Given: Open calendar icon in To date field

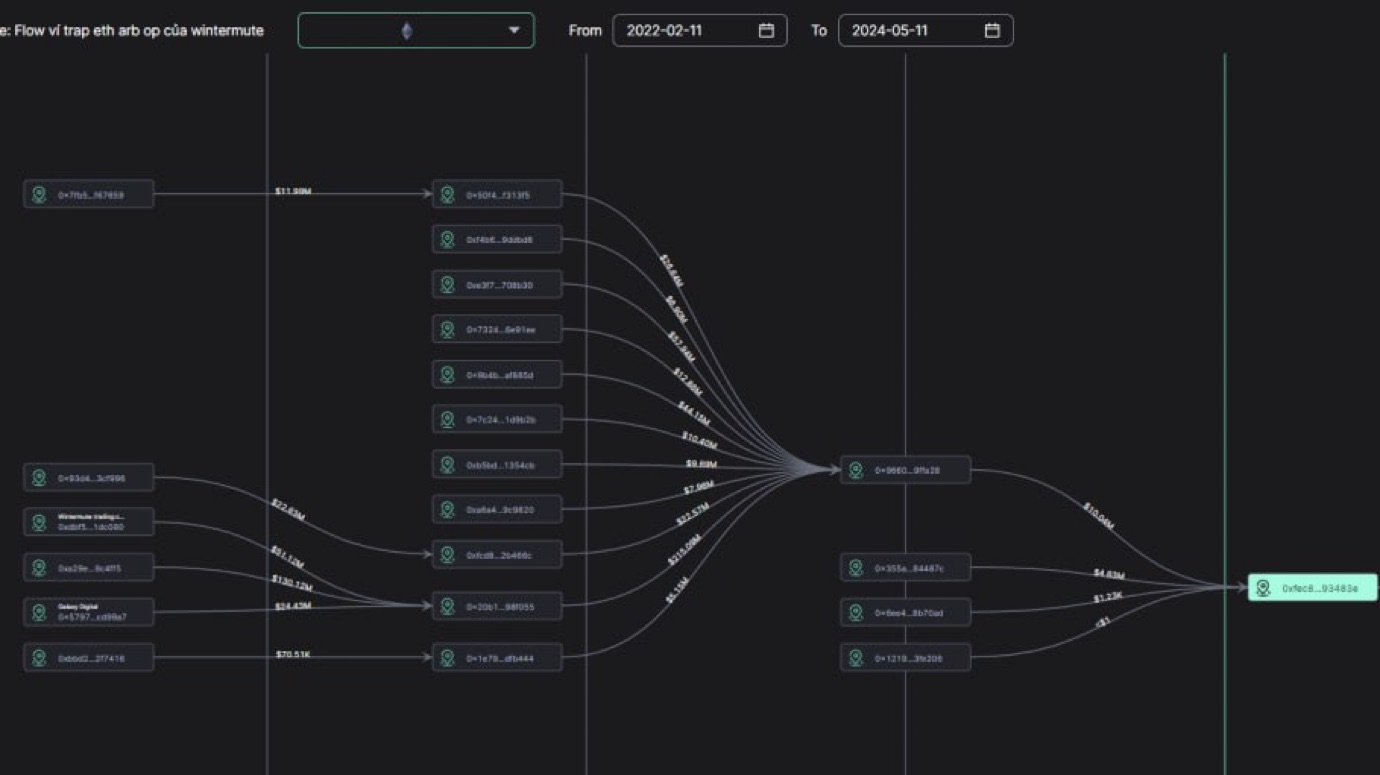Looking at the screenshot, I should point(991,31).
